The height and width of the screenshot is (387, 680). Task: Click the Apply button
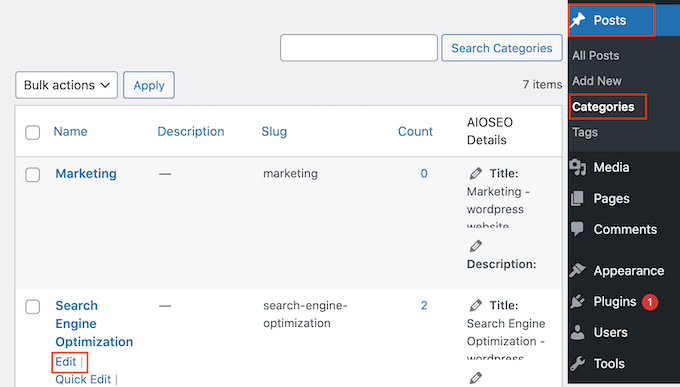pyautogui.click(x=149, y=85)
